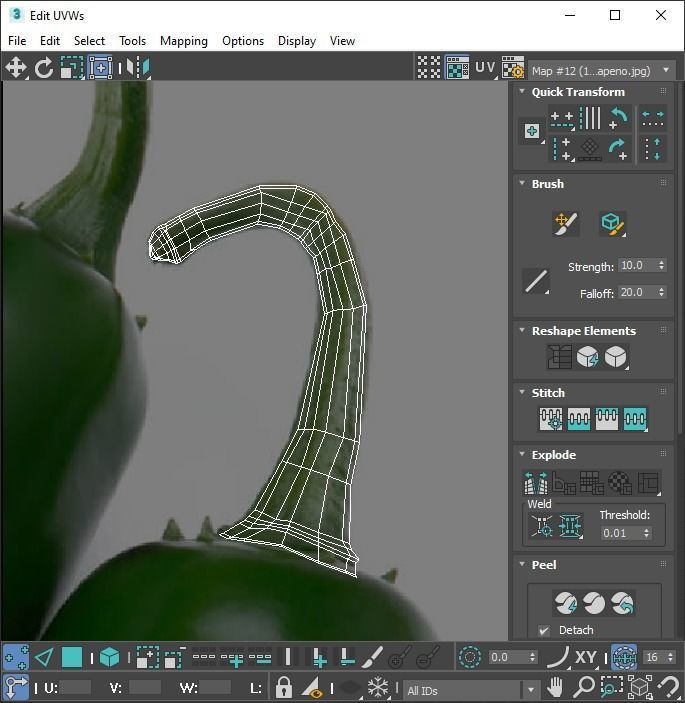Screen dimensions: 685x703
Task: Open the Mapping menu
Action: click(x=184, y=41)
